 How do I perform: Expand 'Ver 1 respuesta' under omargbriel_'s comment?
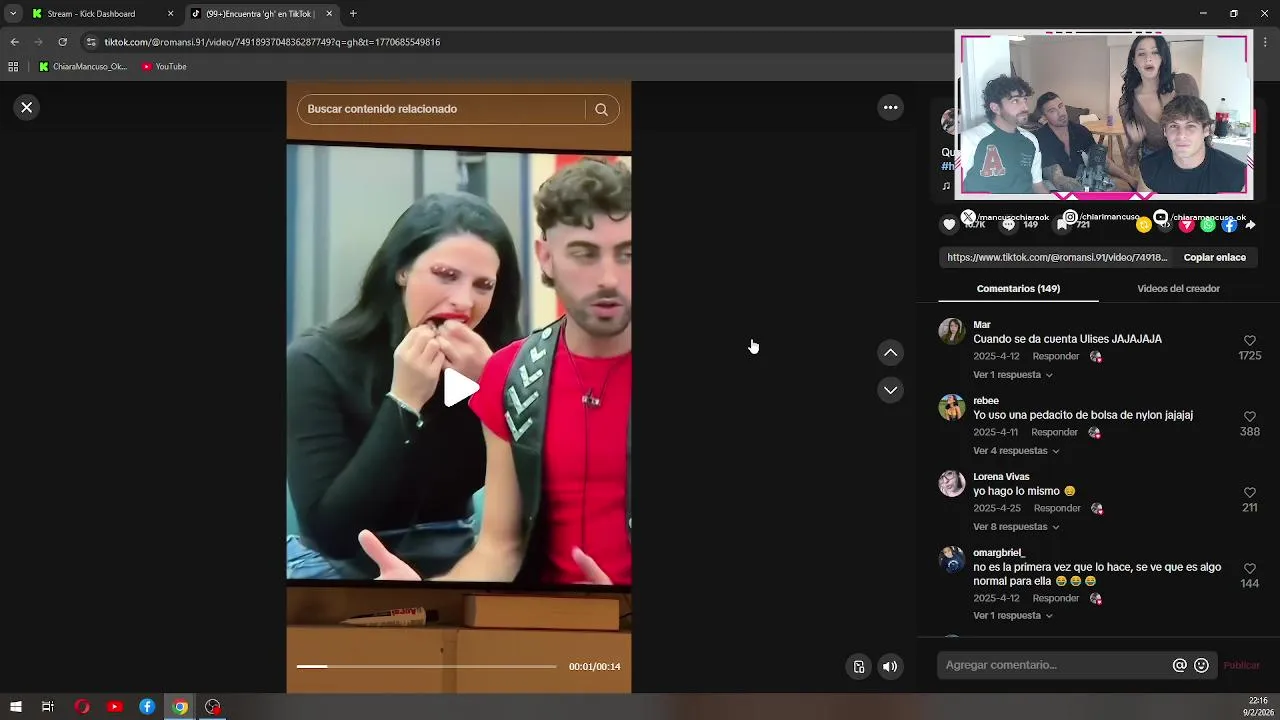pyautogui.click(x=1013, y=616)
